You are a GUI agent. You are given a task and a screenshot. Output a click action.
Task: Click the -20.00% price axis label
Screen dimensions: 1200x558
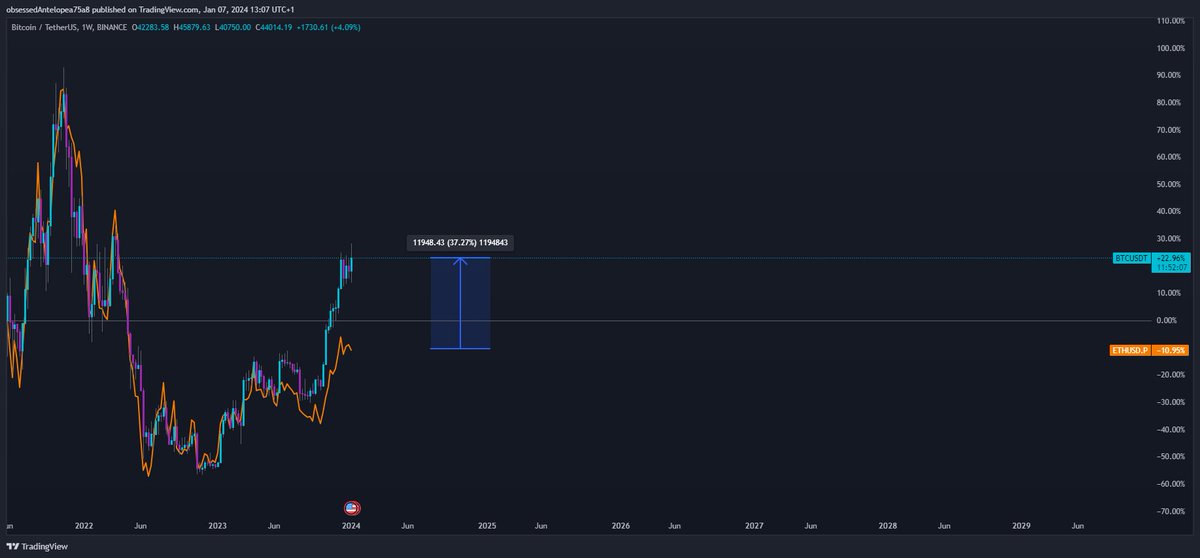(1172, 375)
